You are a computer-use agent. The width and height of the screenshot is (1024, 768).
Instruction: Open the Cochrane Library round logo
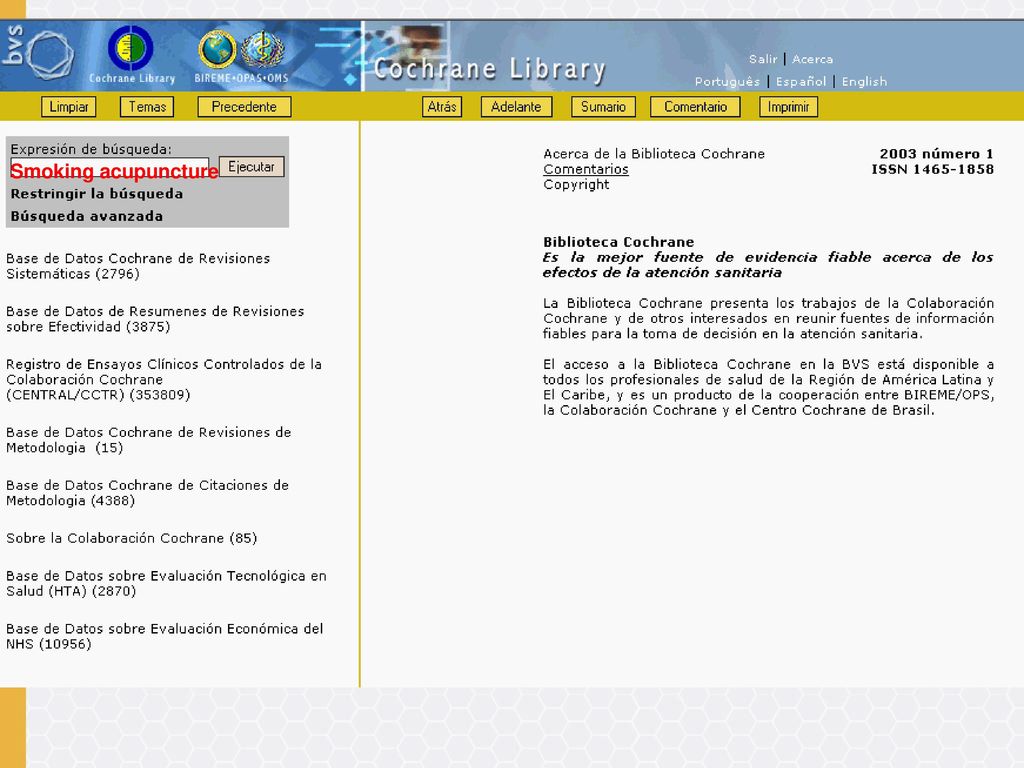click(x=131, y=48)
